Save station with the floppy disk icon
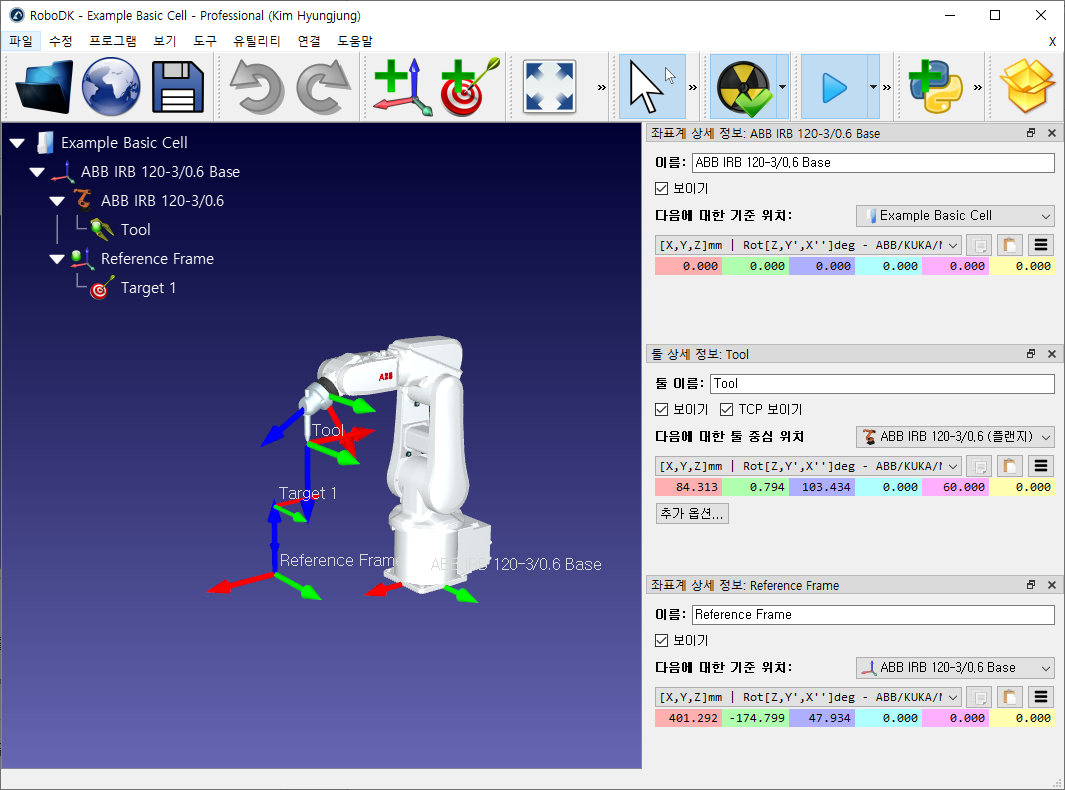Image resolution: width=1065 pixels, height=790 pixels. tap(178, 87)
